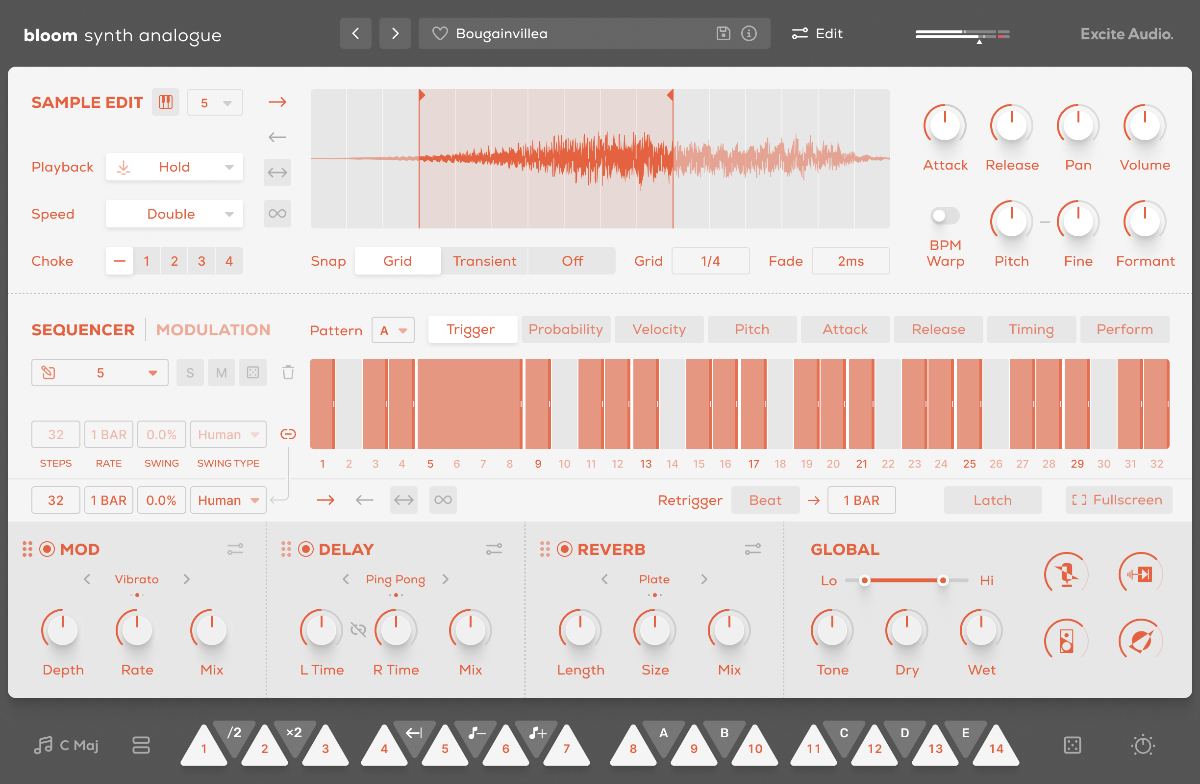Select the Perform sequencer tab
Image resolution: width=1200 pixels, height=784 pixels.
(1125, 329)
